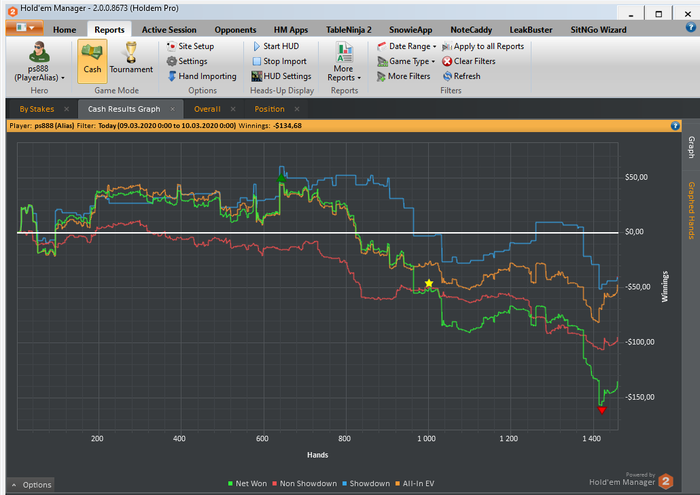Open NoteCaddy tab

tap(471, 30)
